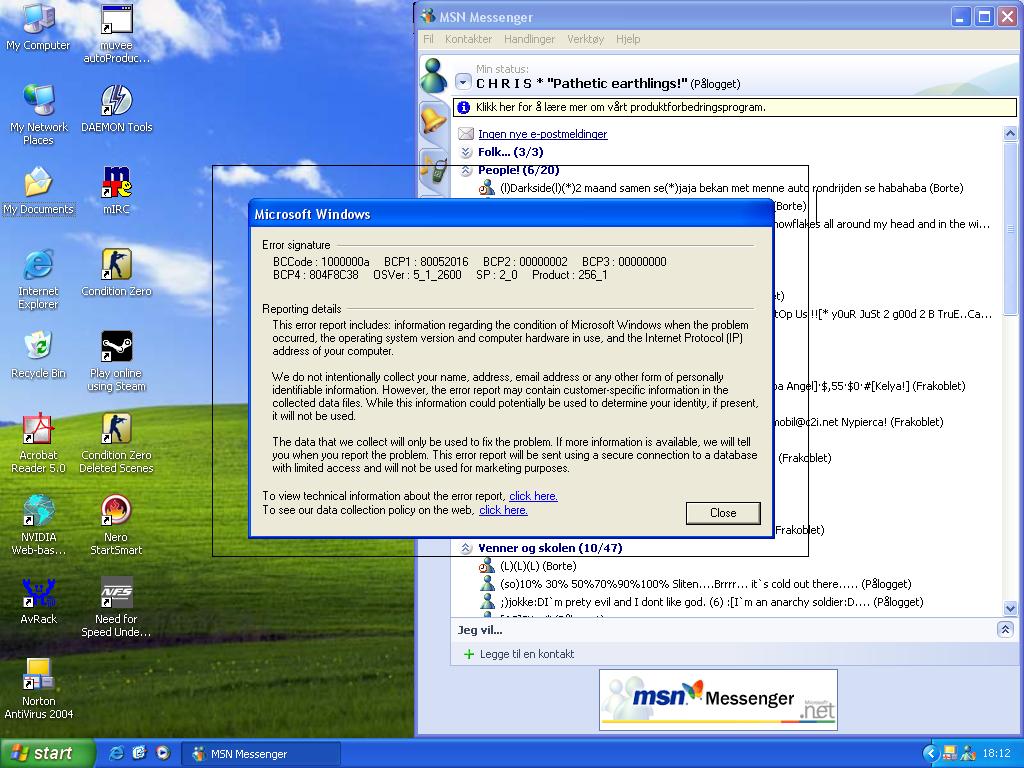Launch DAEMON Tools shortcut

(116, 108)
